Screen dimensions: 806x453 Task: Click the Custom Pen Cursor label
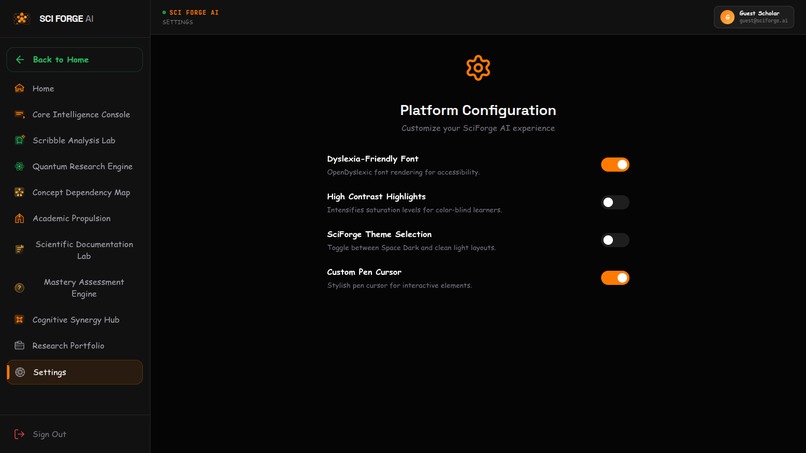[364, 272]
